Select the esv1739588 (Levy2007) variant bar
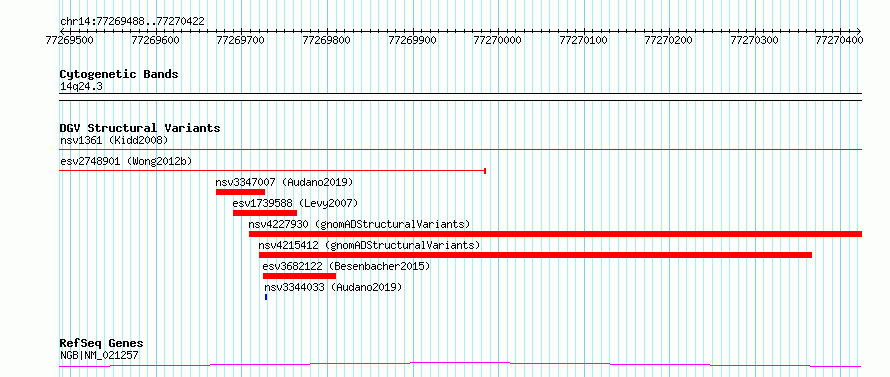This screenshot has height=377, width=890. (265, 213)
